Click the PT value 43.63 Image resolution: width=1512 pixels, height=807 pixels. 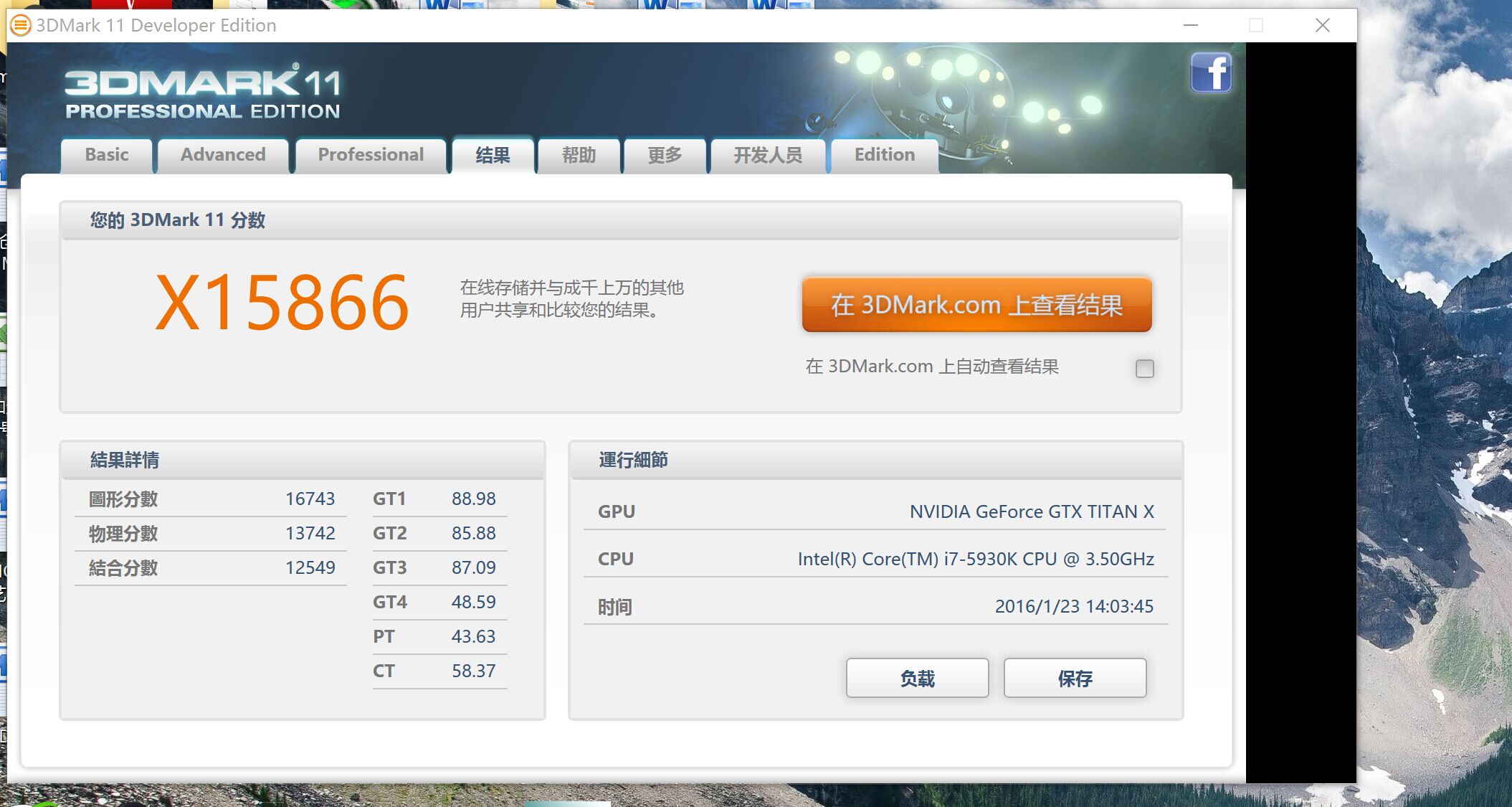point(473,636)
